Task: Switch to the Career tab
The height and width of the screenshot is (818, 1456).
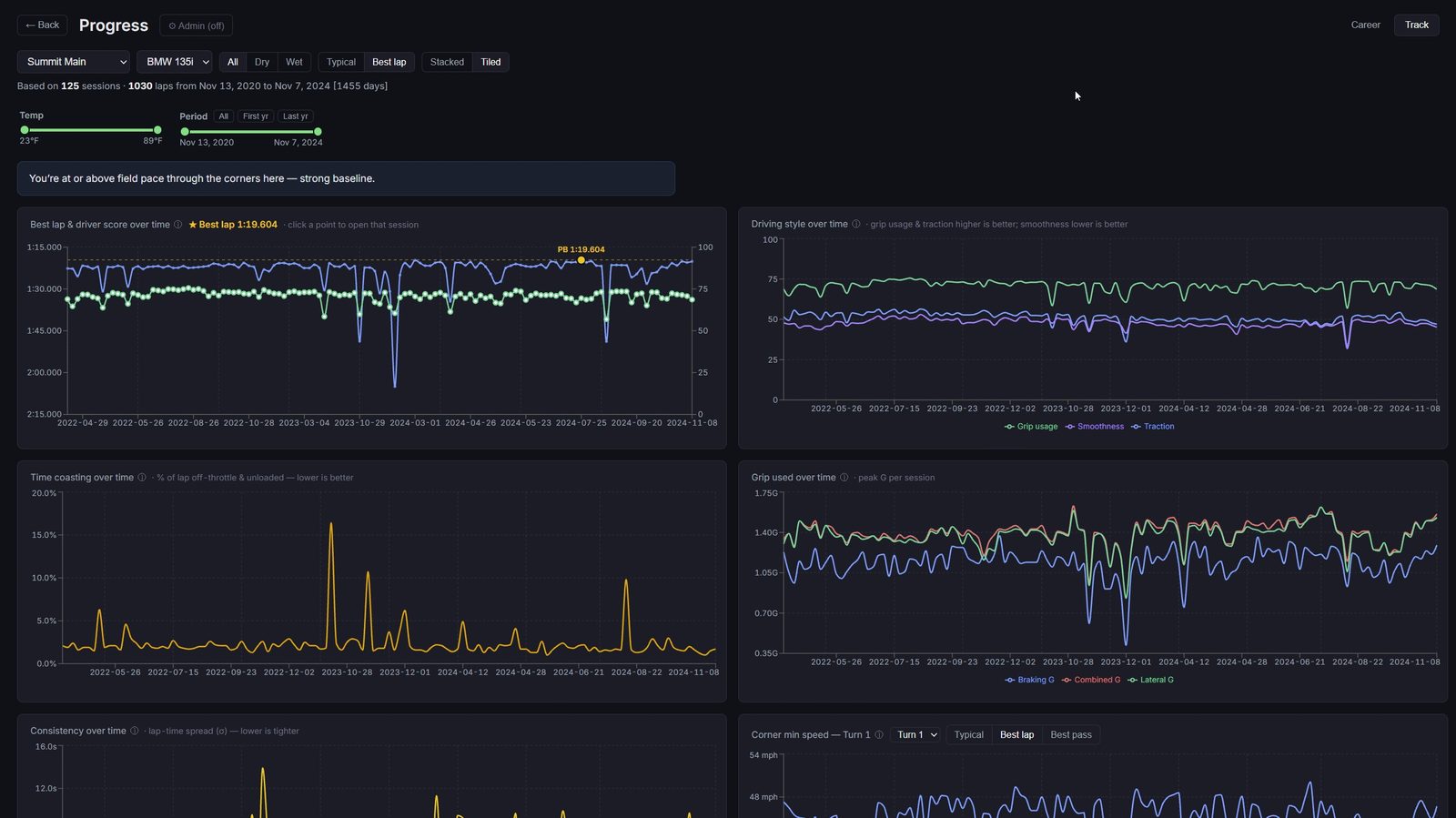Action: (x=1365, y=25)
